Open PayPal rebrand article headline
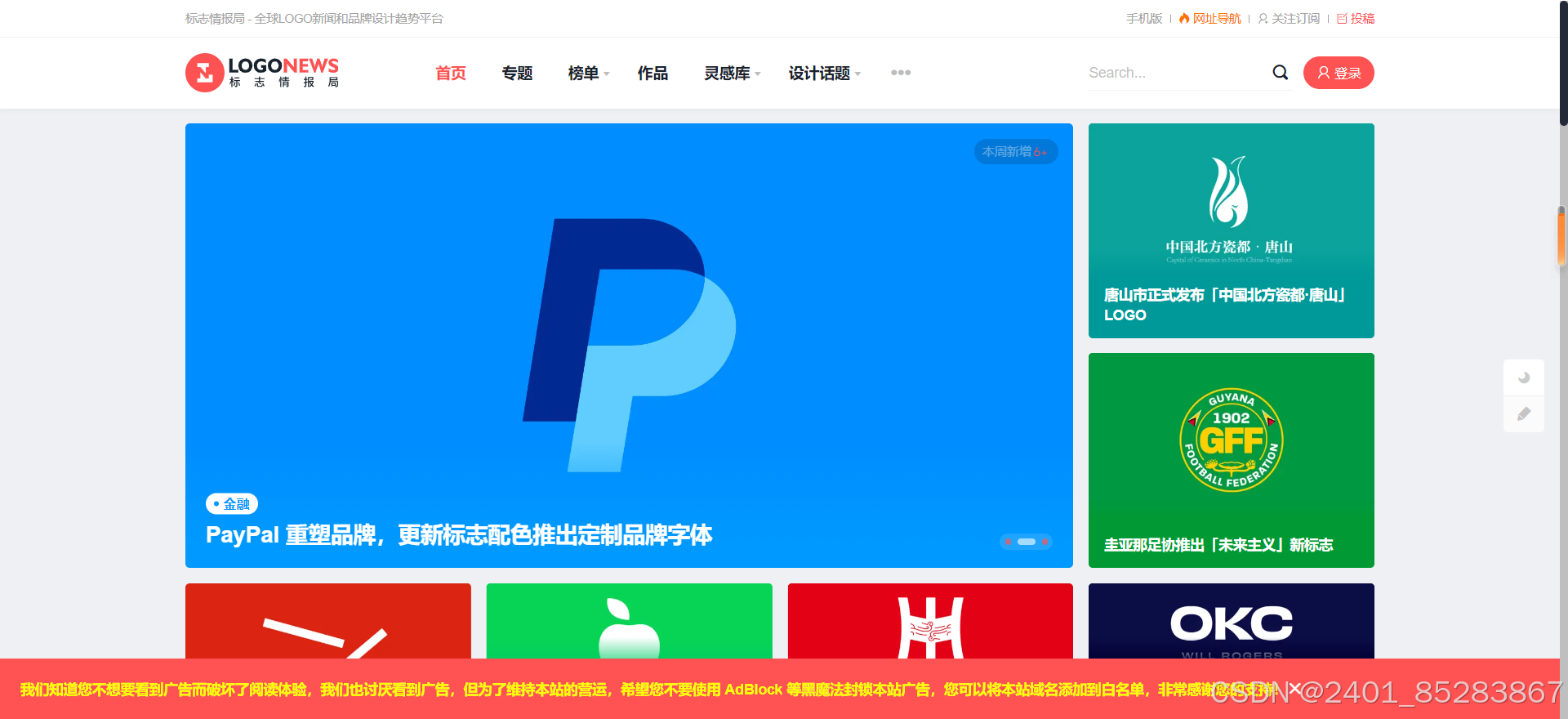 pyautogui.click(x=459, y=535)
